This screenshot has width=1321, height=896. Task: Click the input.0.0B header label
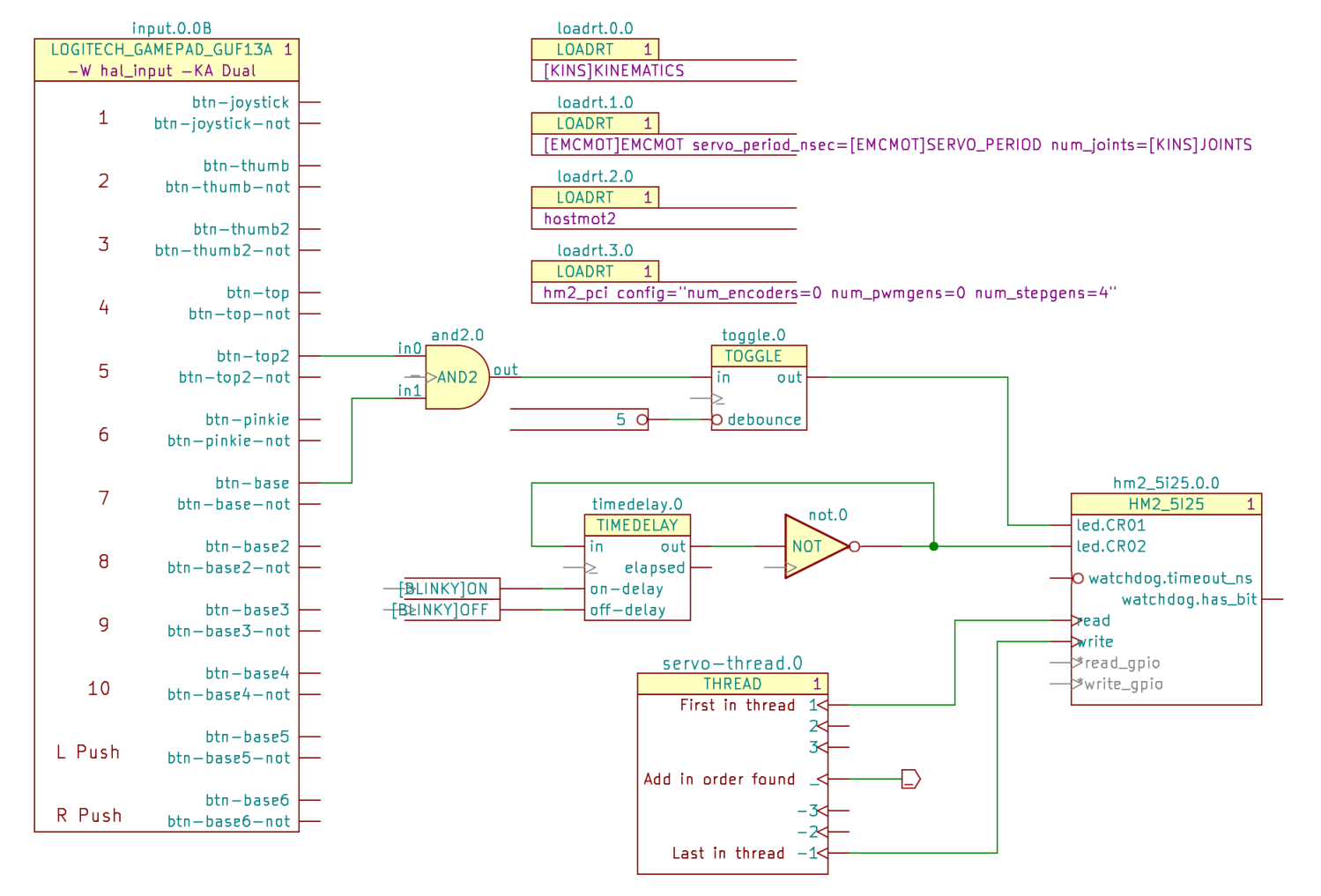pos(171,28)
